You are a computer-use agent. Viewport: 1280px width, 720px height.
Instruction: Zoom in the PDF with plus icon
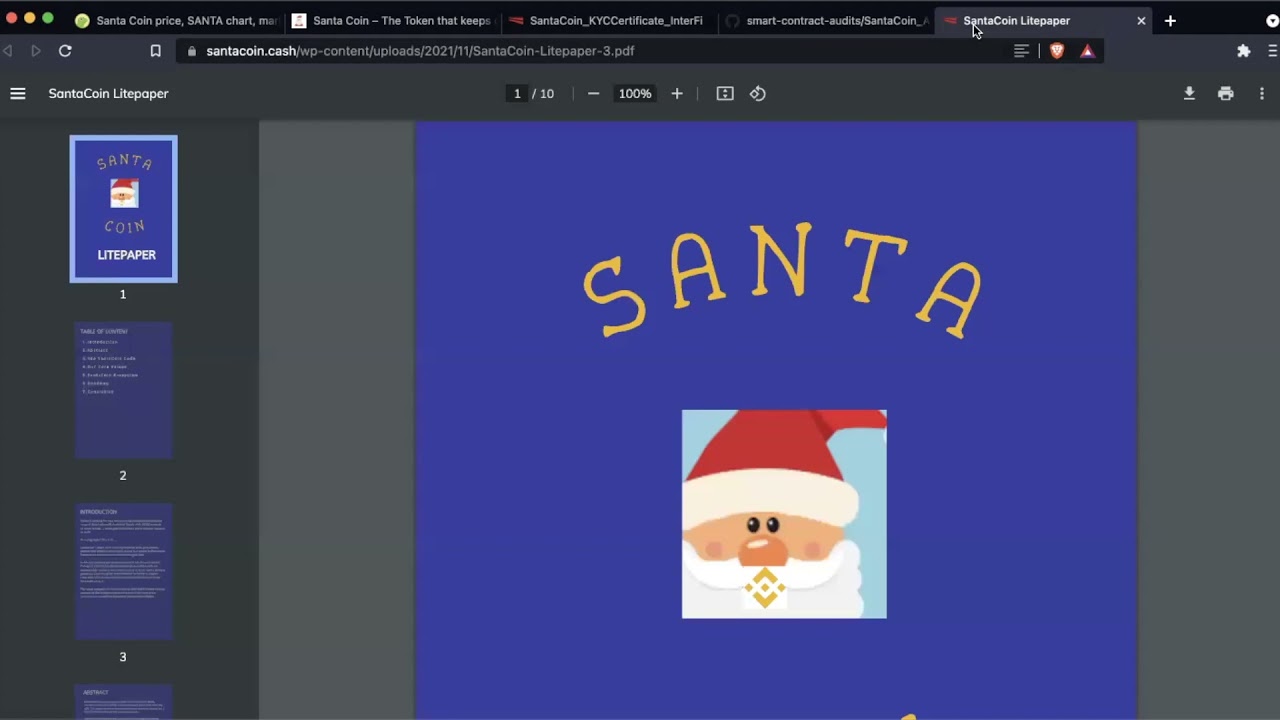(x=677, y=93)
